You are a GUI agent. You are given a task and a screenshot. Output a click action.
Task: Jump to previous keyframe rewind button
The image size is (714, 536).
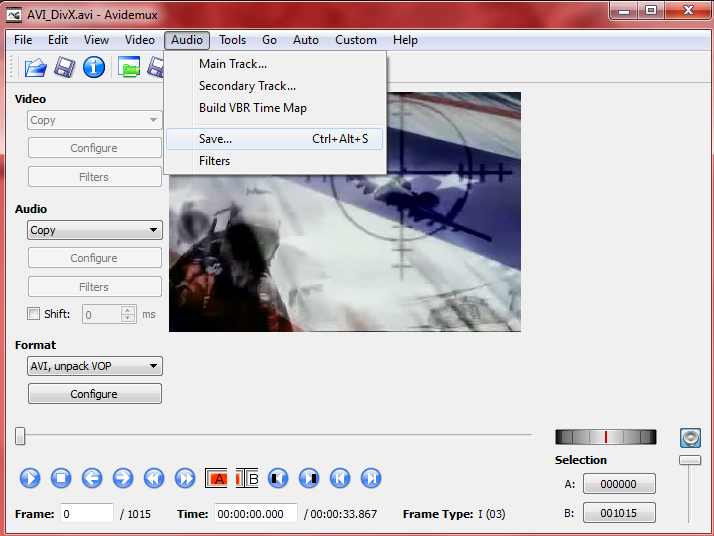(154, 478)
